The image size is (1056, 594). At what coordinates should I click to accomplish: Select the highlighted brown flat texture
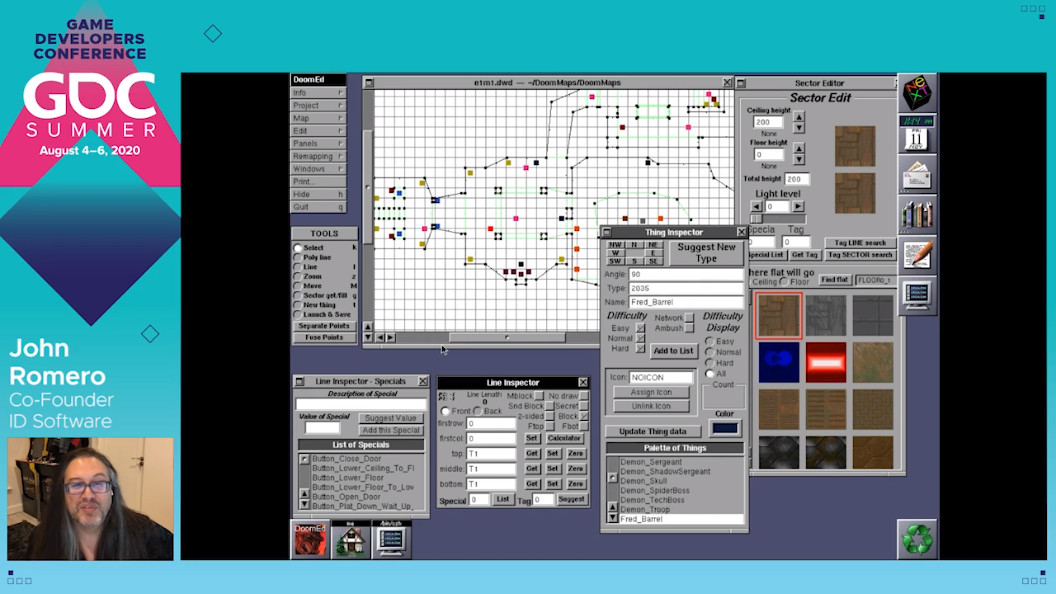coord(779,315)
